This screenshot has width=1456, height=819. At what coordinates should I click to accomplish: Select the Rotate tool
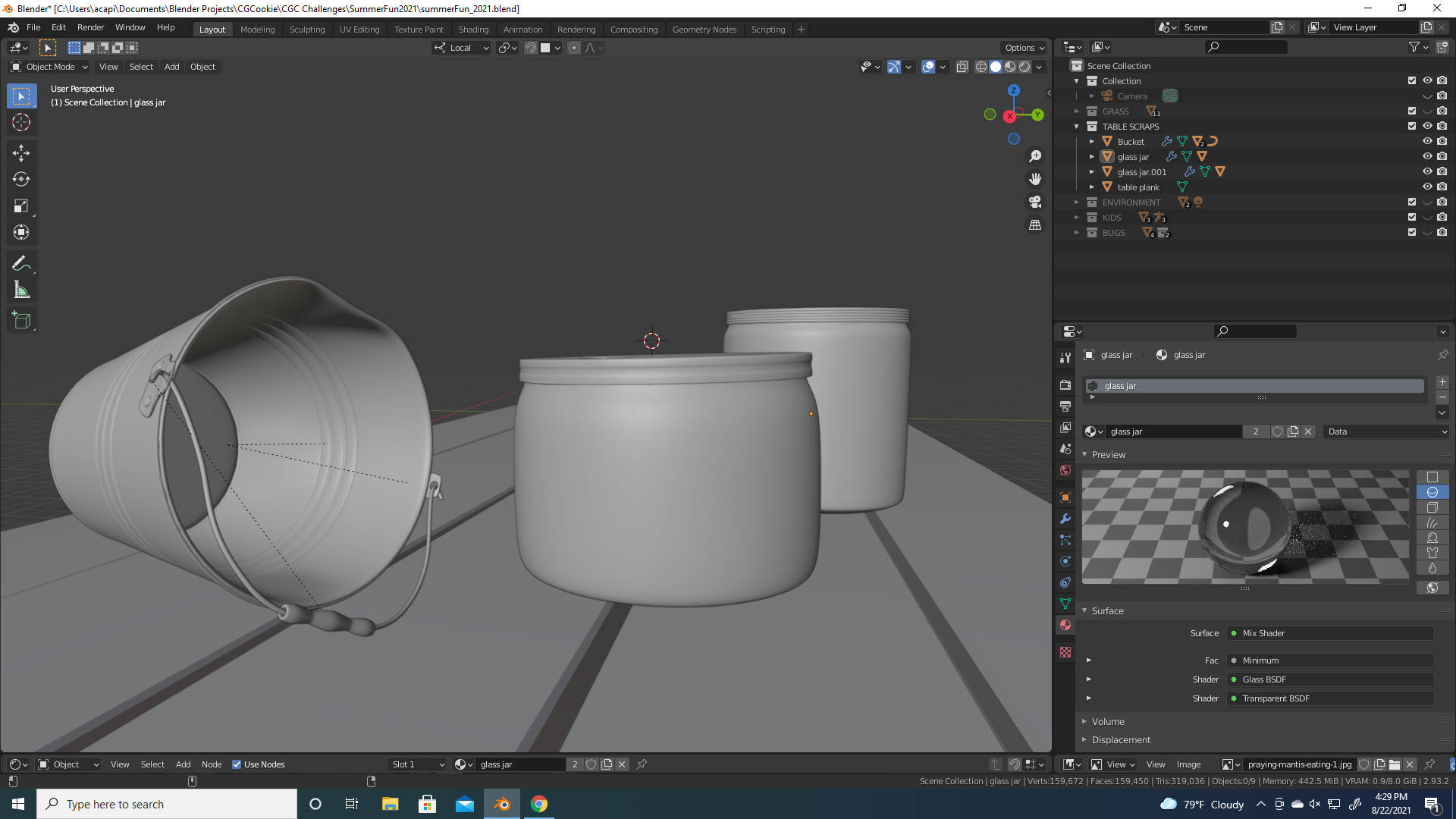point(21,180)
